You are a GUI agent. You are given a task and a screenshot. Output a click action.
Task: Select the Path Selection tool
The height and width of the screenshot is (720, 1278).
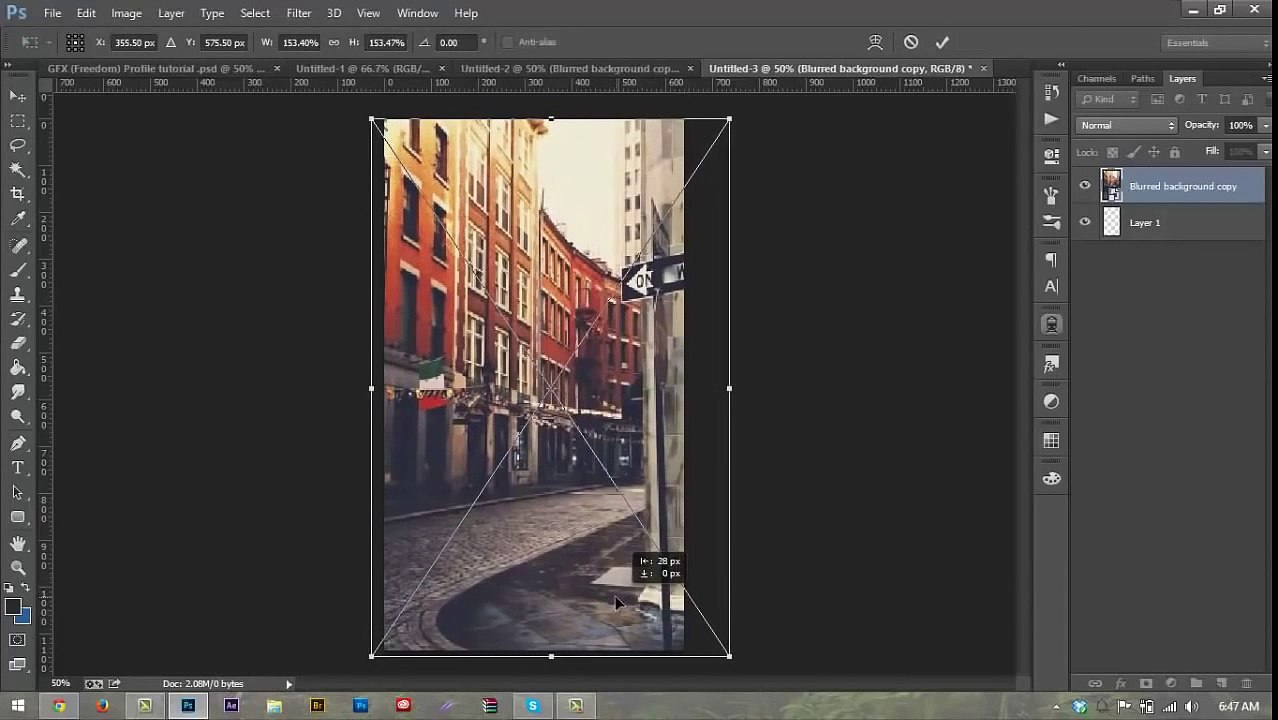click(x=18, y=492)
